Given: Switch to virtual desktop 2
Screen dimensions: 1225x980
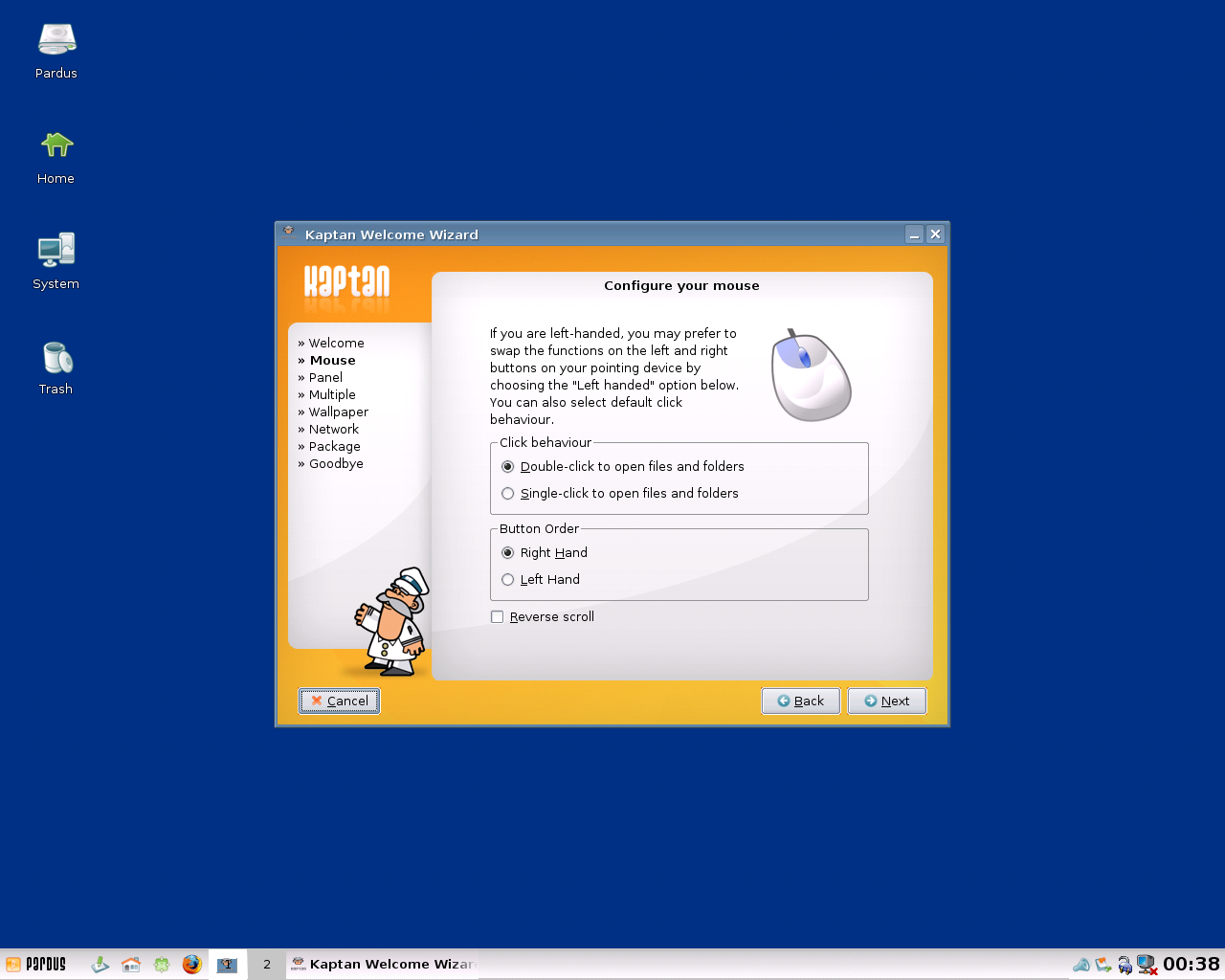Looking at the screenshot, I should [x=267, y=964].
